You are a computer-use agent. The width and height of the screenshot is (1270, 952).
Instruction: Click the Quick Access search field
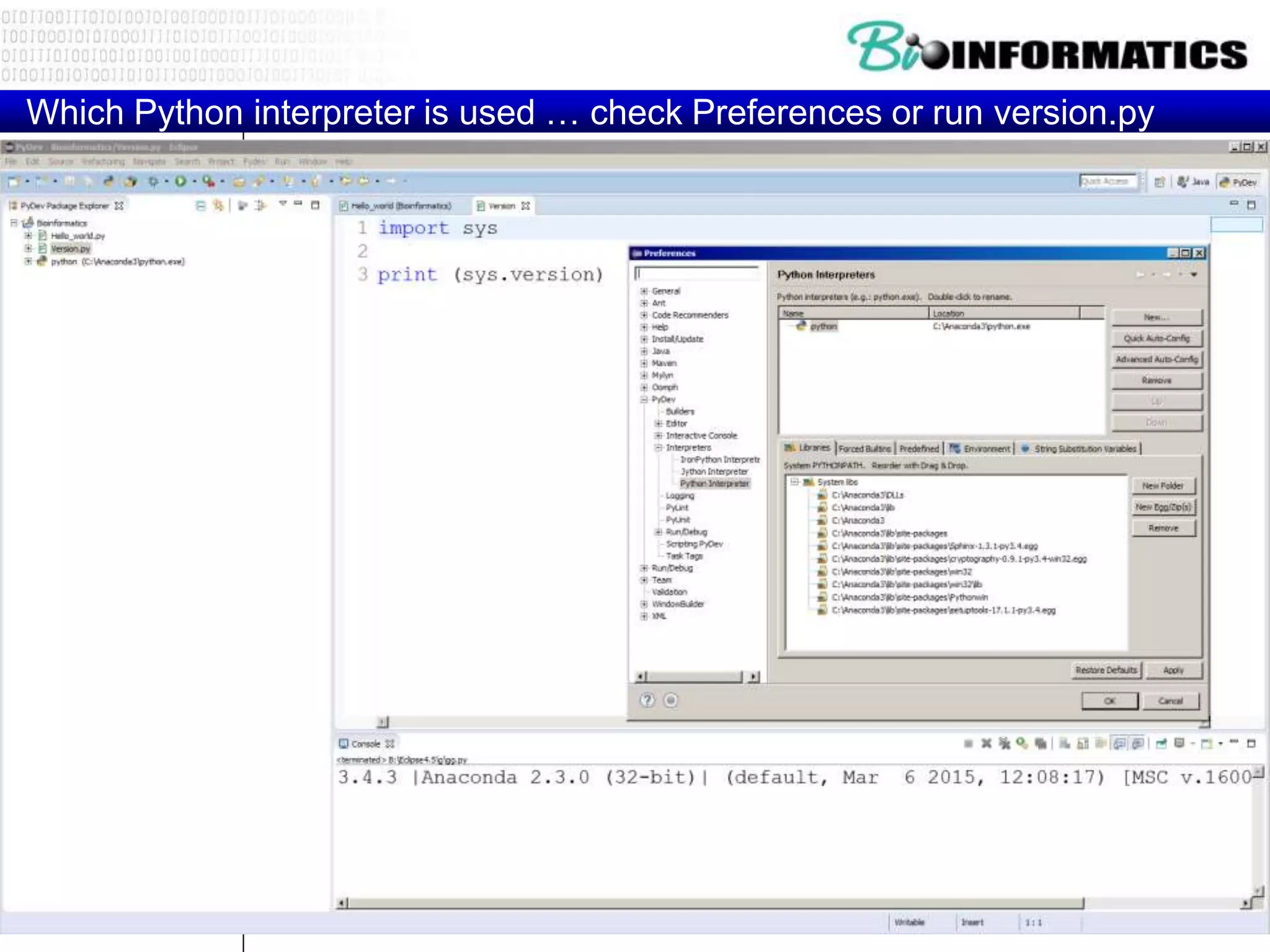1108,181
